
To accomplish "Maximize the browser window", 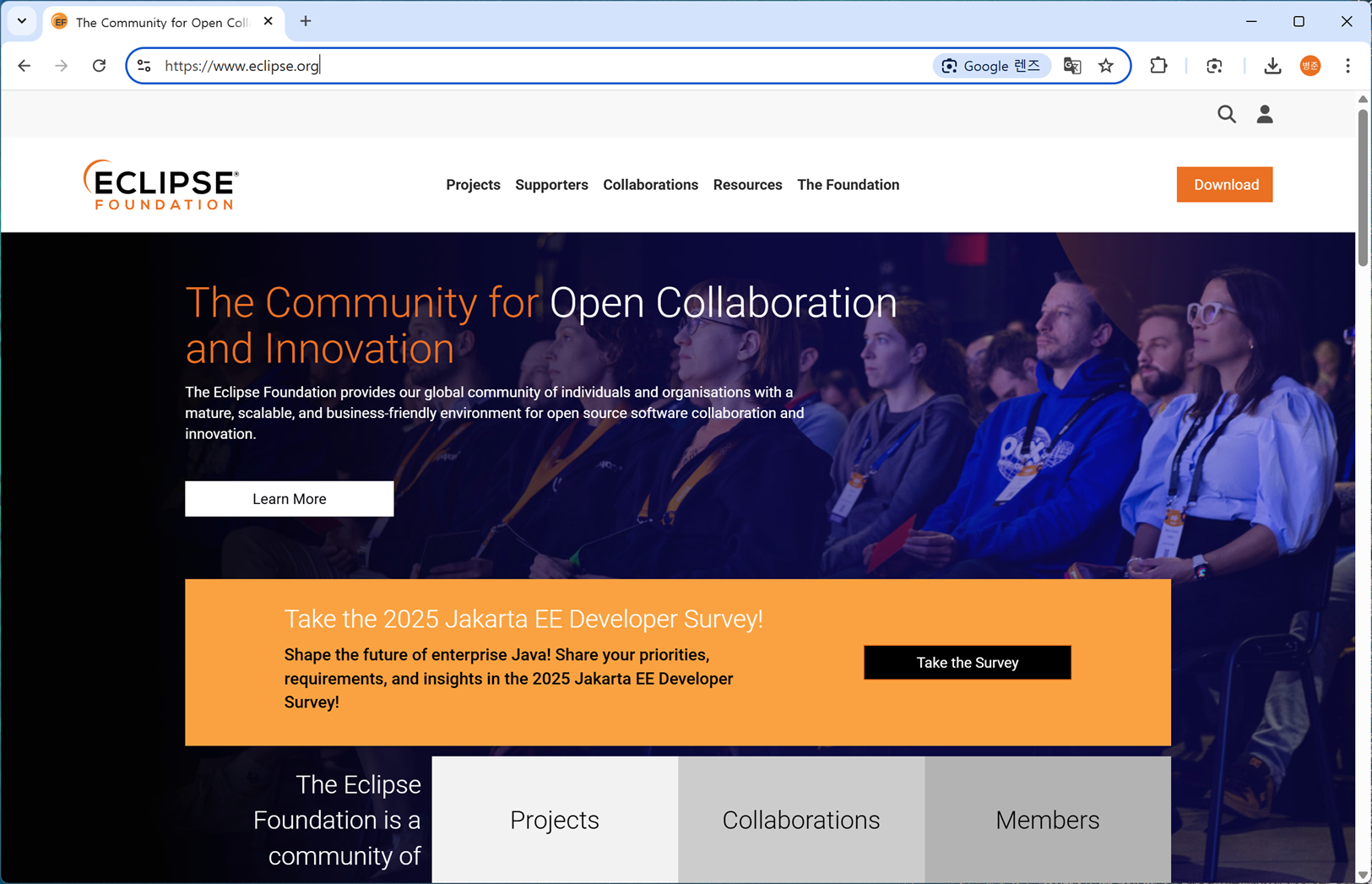I will (1299, 21).
